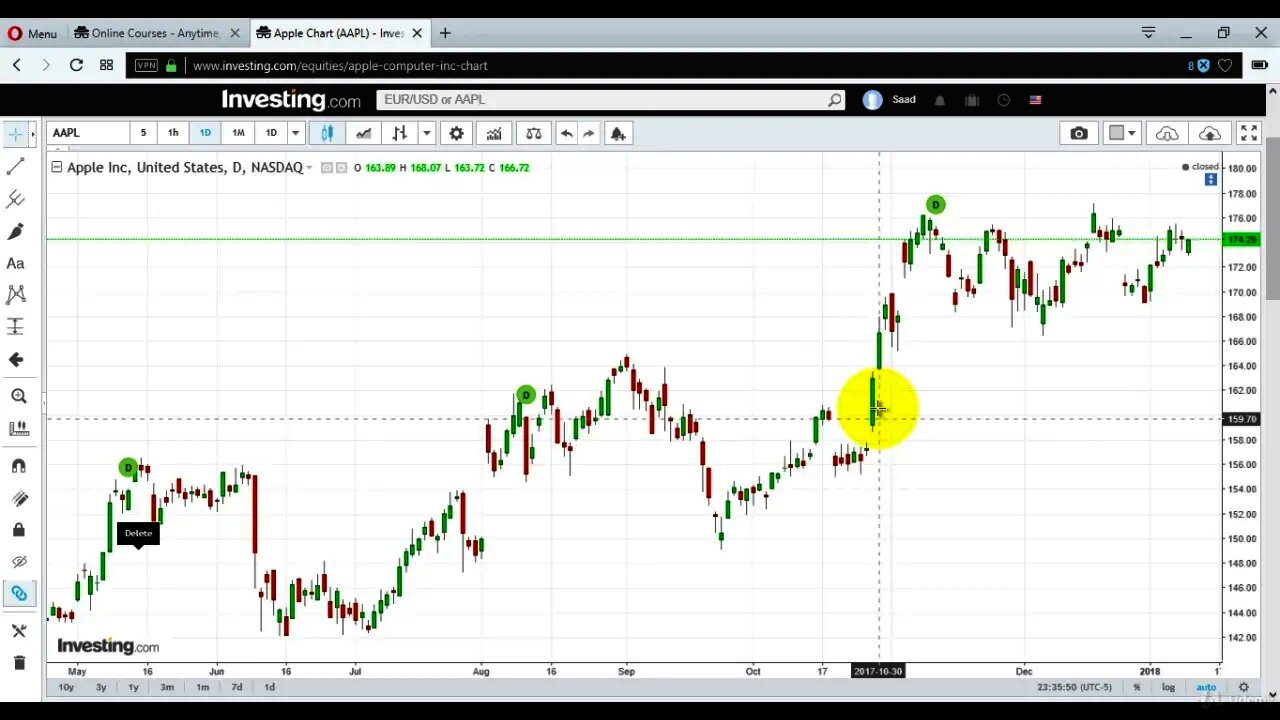Open the indicators menu icon
This screenshot has height=720, width=1280.
pos(494,133)
